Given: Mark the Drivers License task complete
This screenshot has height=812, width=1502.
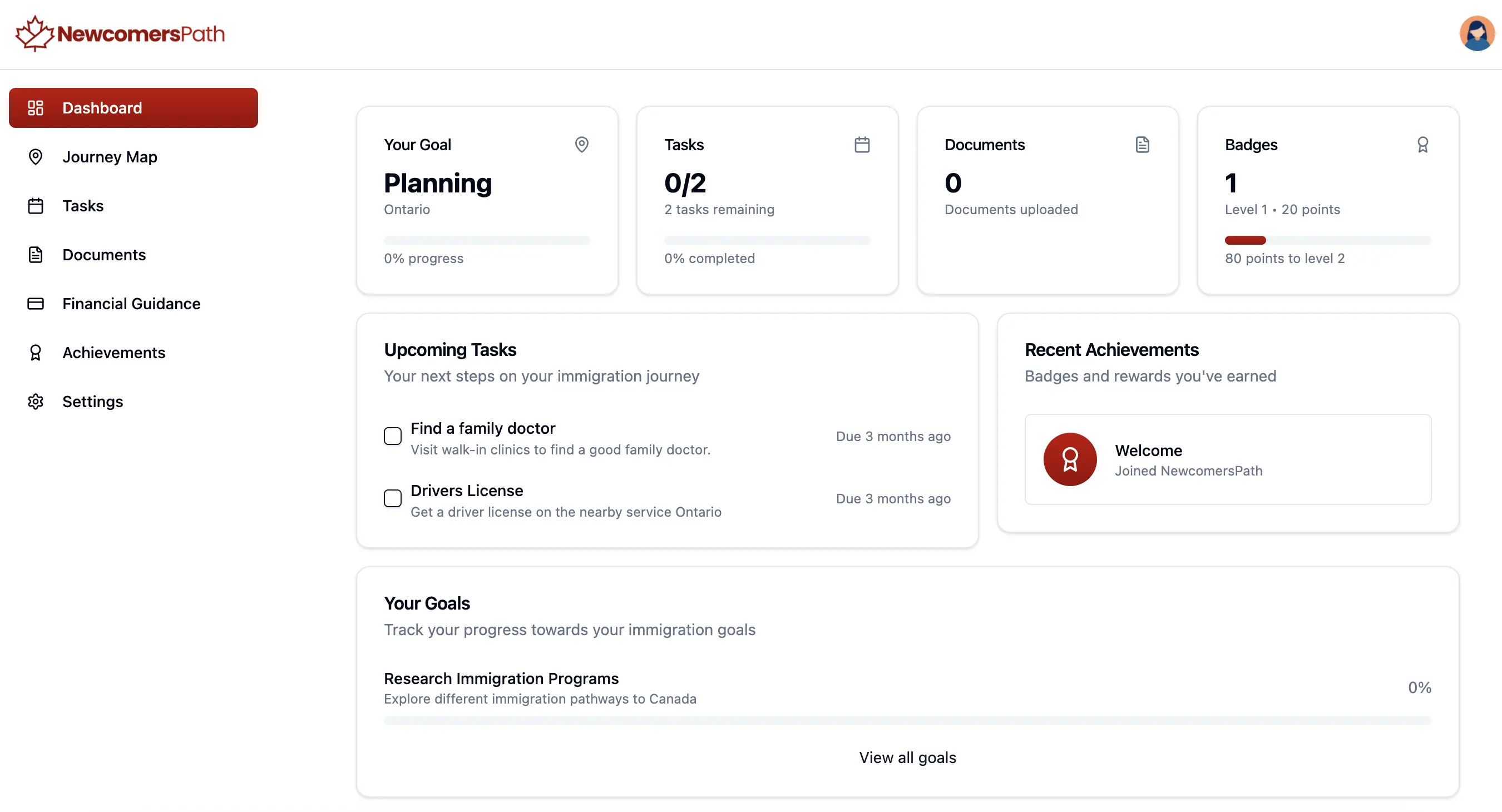Looking at the screenshot, I should click(392, 498).
